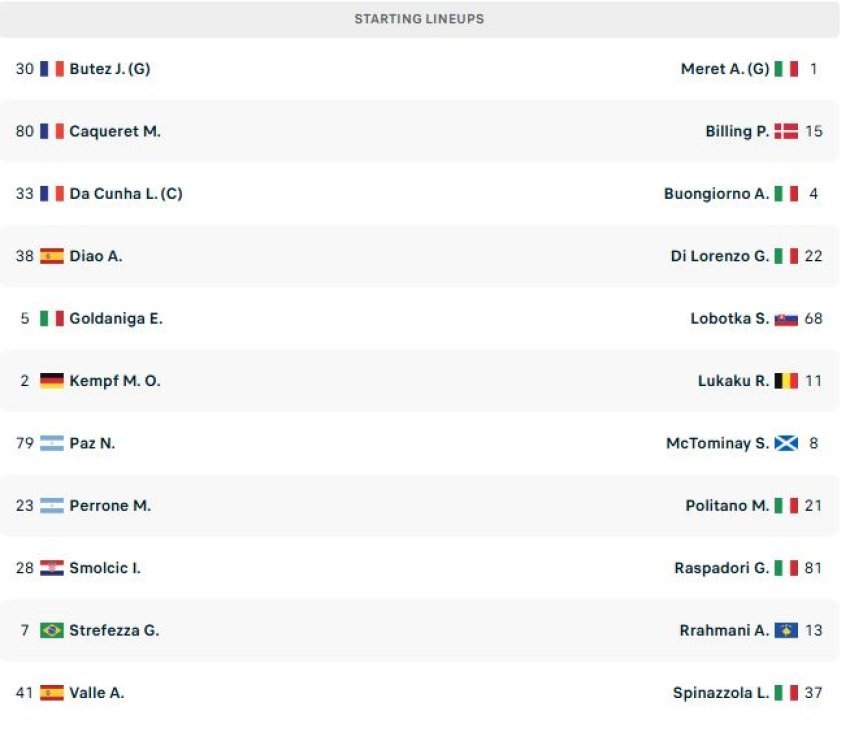Open player Da Cunha L. (C)
Screen dimensions: 850x737
[x=126, y=193]
